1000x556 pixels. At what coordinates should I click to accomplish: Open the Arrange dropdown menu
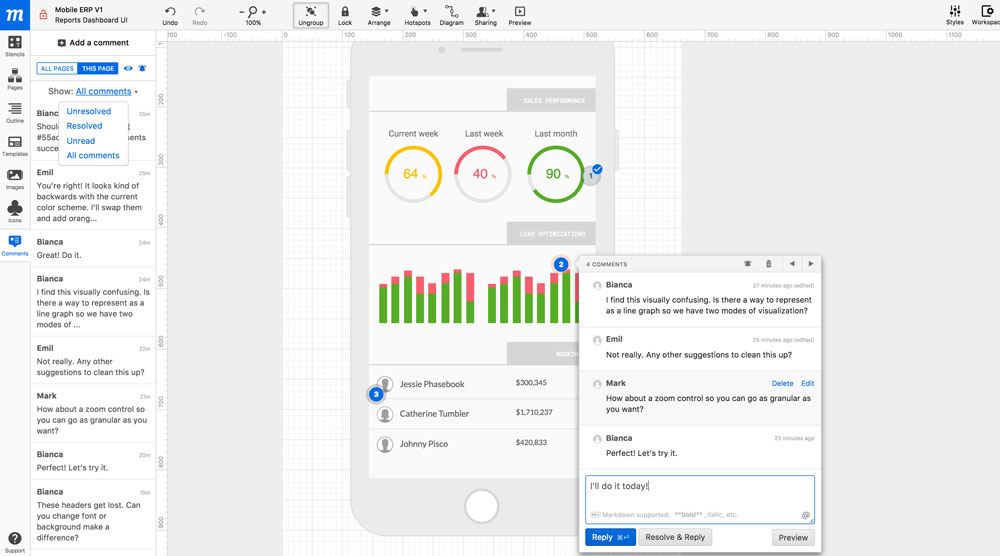pos(379,15)
